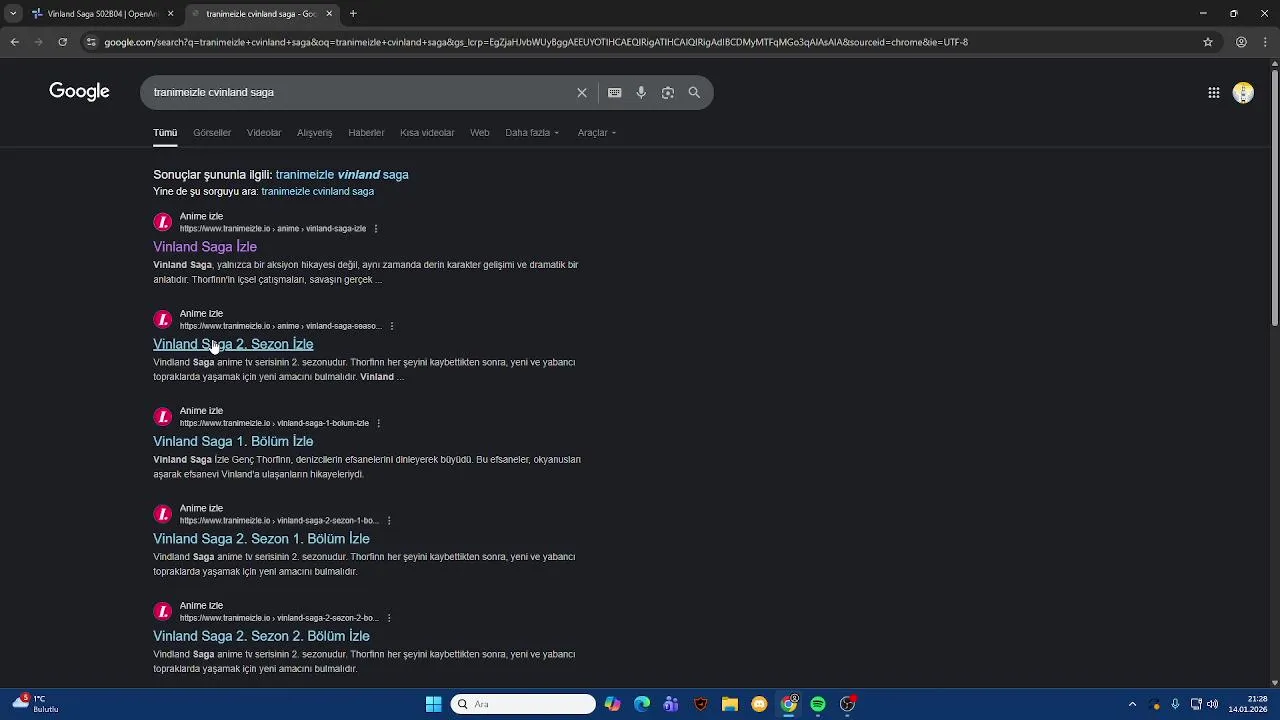Switch to the Videolar tab

point(264,133)
